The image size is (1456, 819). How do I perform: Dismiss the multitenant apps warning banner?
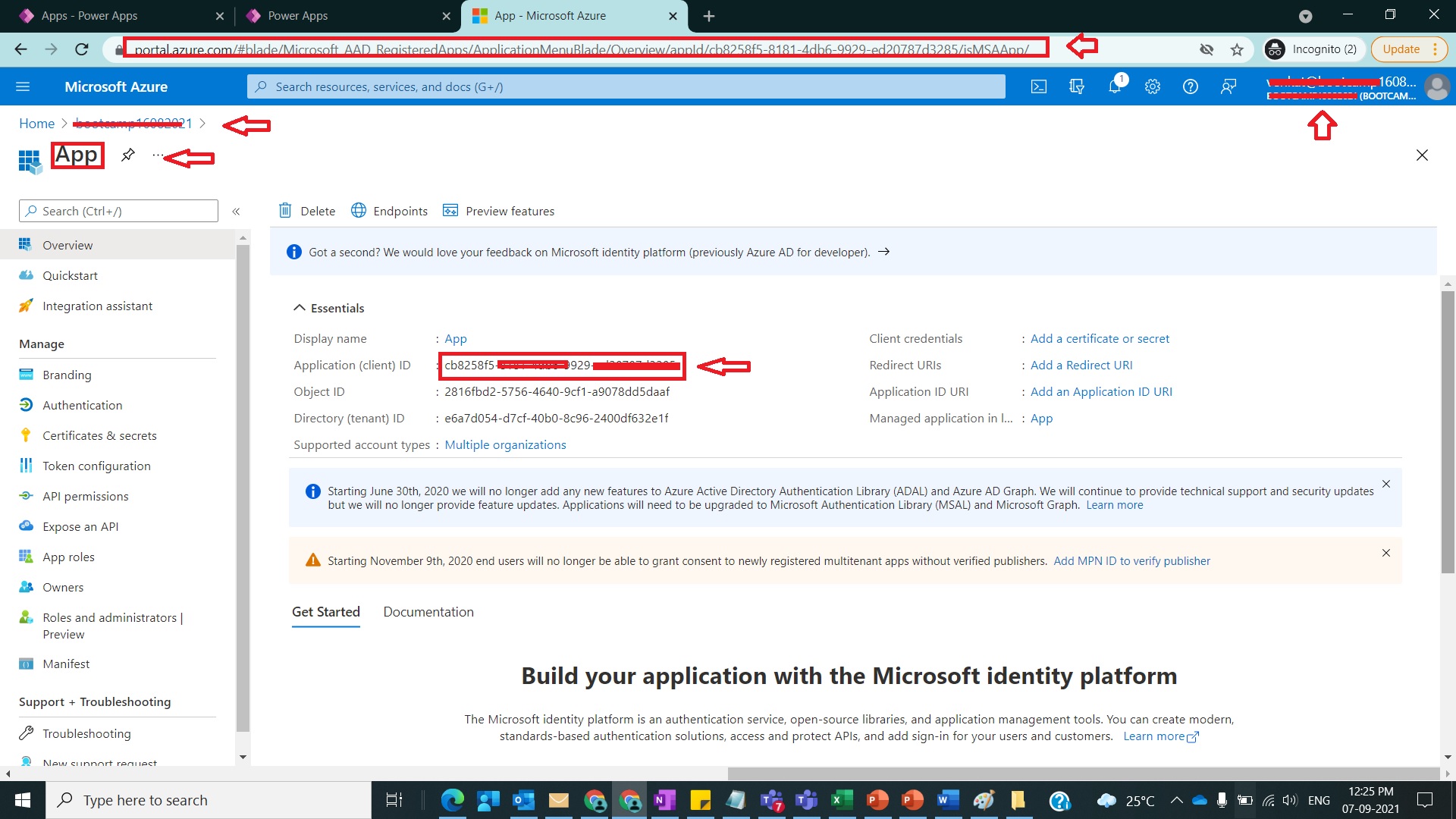(x=1386, y=553)
